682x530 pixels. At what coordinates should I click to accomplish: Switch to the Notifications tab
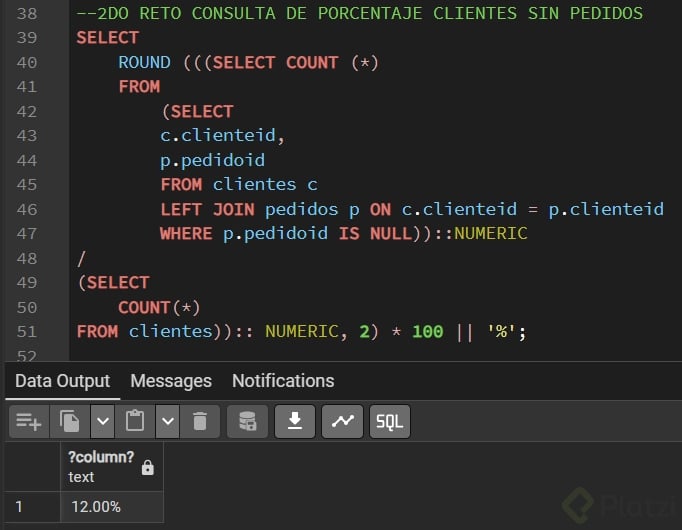[x=283, y=381]
